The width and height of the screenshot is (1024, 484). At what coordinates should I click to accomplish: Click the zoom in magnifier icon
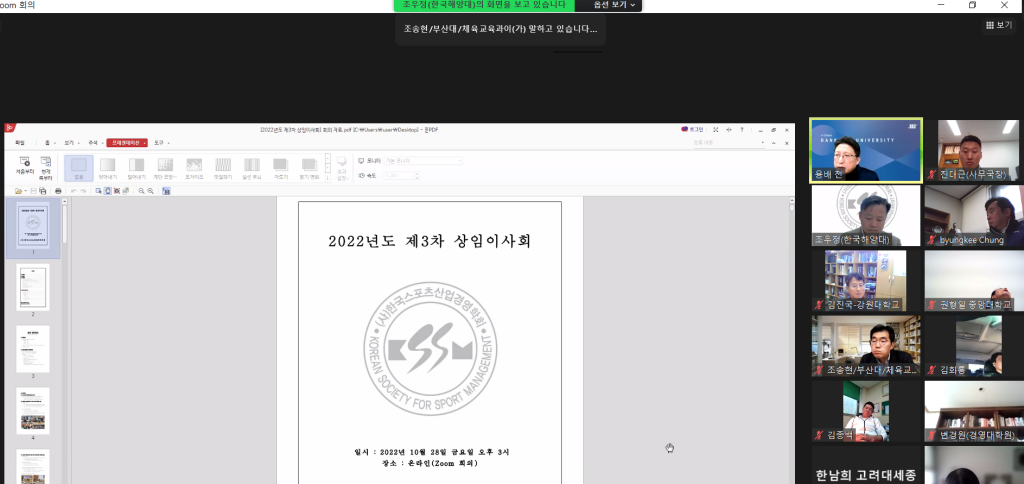click(140, 190)
